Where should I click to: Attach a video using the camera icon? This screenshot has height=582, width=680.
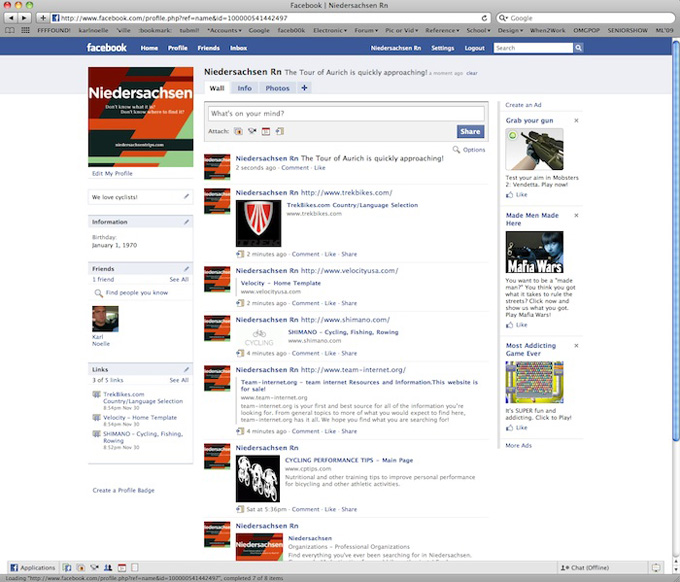pos(252,131)
